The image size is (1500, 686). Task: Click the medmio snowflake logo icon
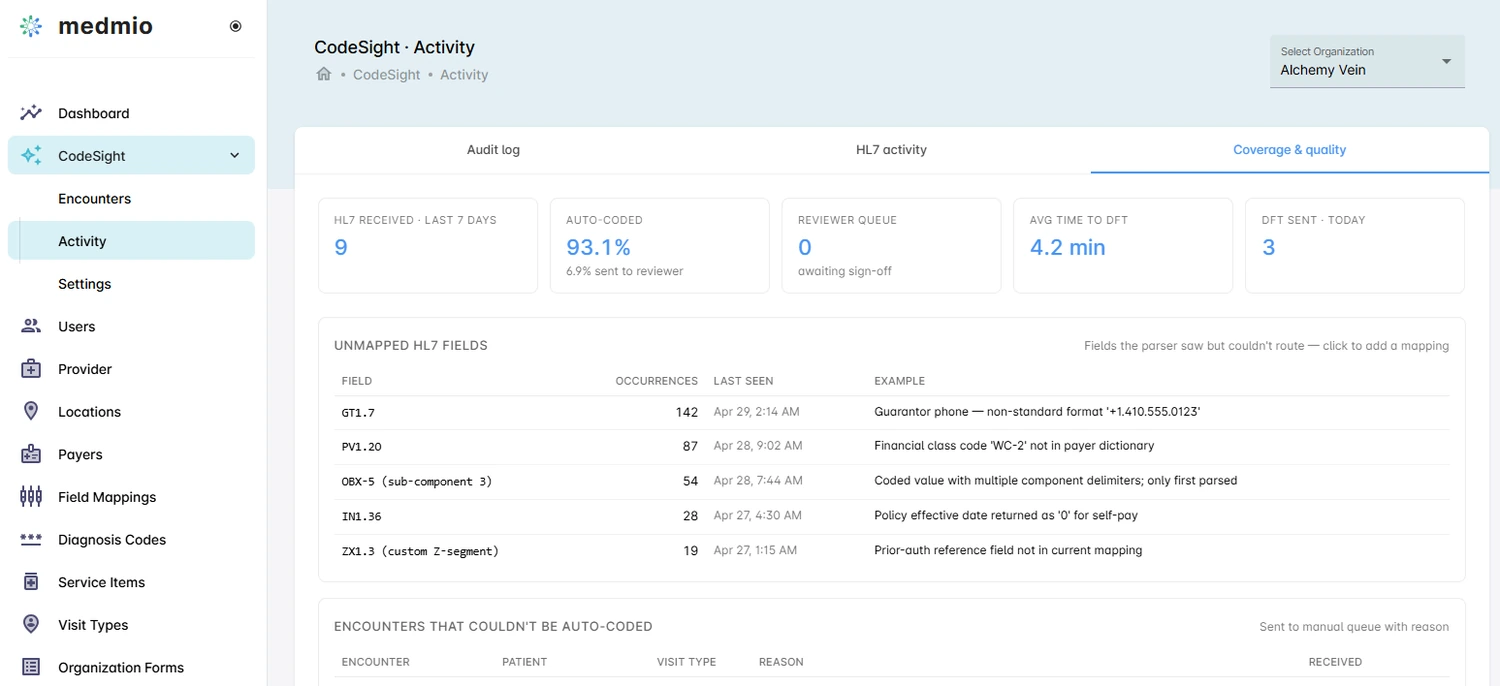pyautogui.click(x=31, y=27)
